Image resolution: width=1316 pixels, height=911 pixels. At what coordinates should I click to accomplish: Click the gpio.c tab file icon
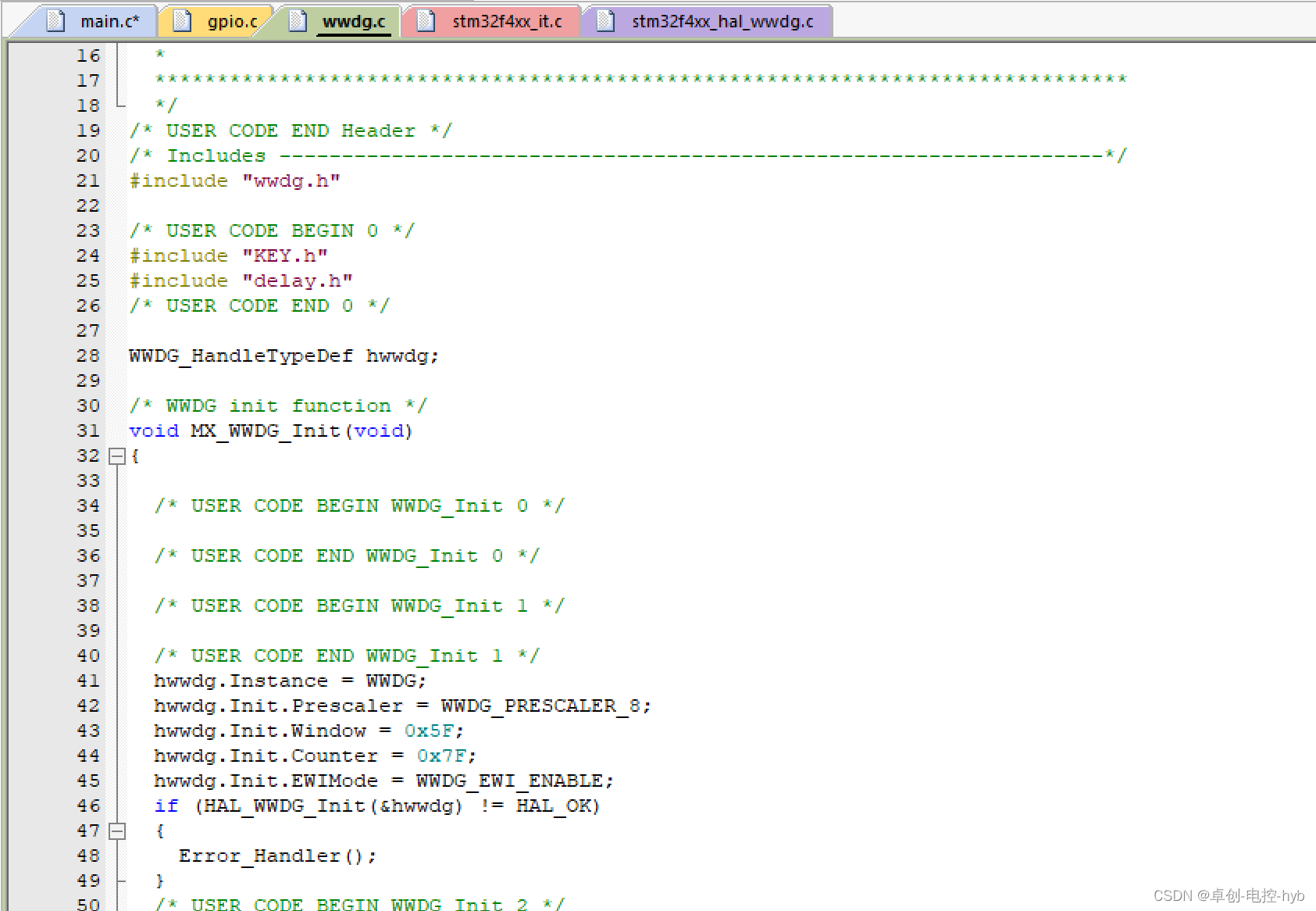pyautogui.click(x=182, y=21)
